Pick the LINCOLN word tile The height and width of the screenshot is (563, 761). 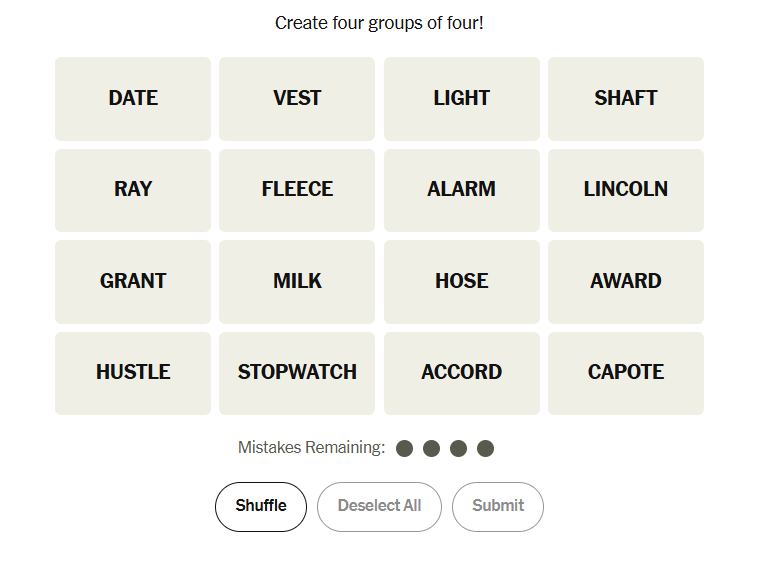(x=625, y=190)
